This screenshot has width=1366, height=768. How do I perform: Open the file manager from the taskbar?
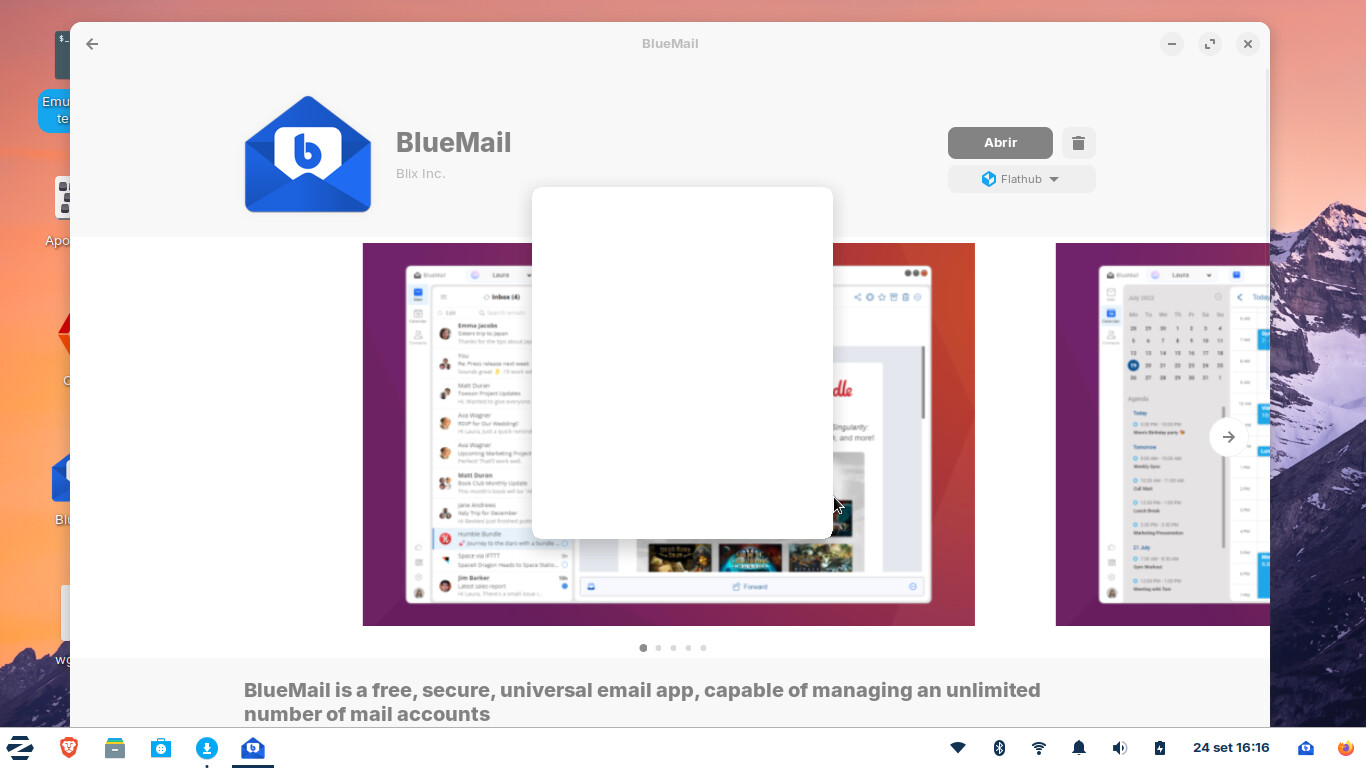tap(115, 748)
